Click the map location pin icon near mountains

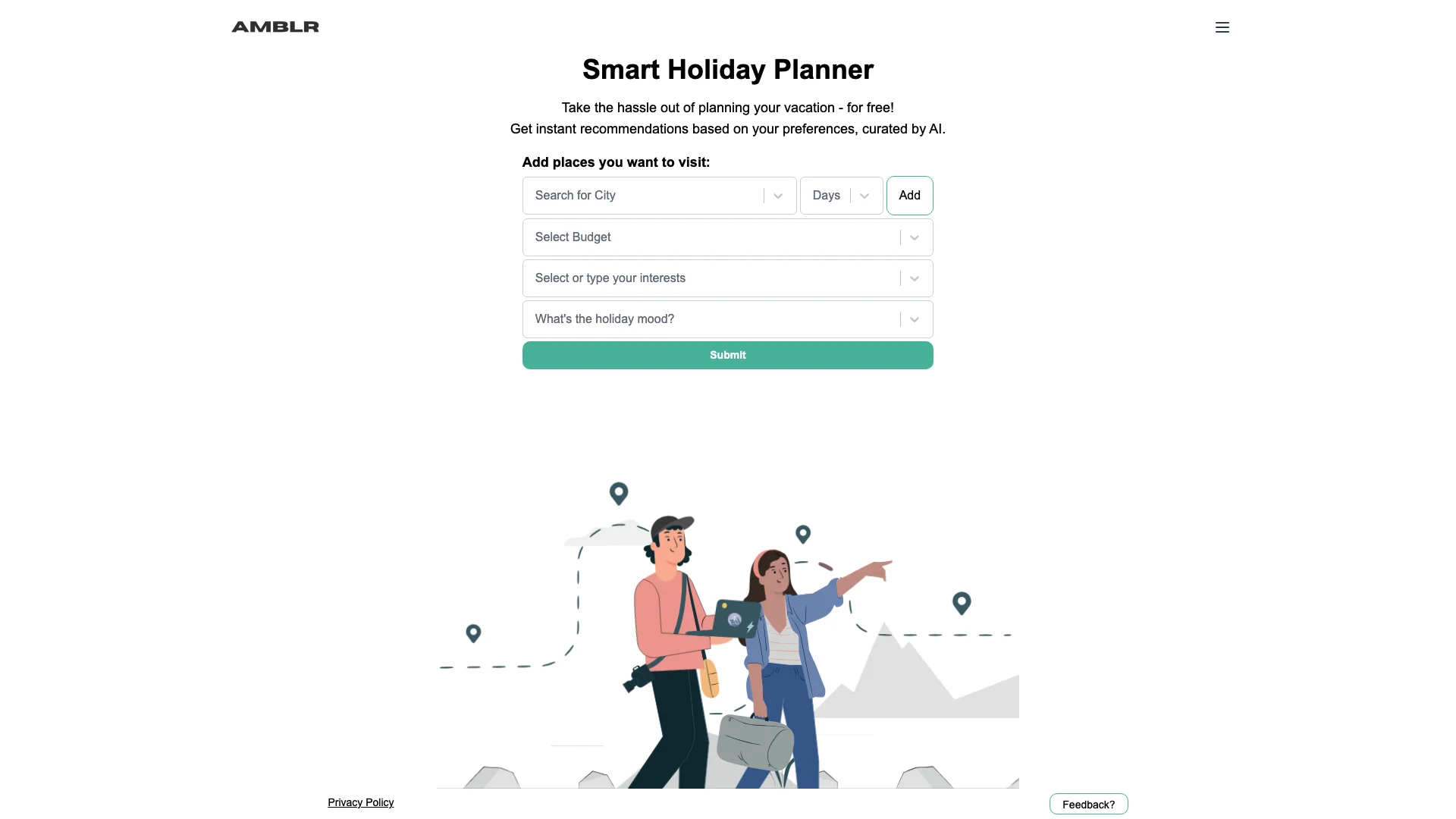point(960,603)
